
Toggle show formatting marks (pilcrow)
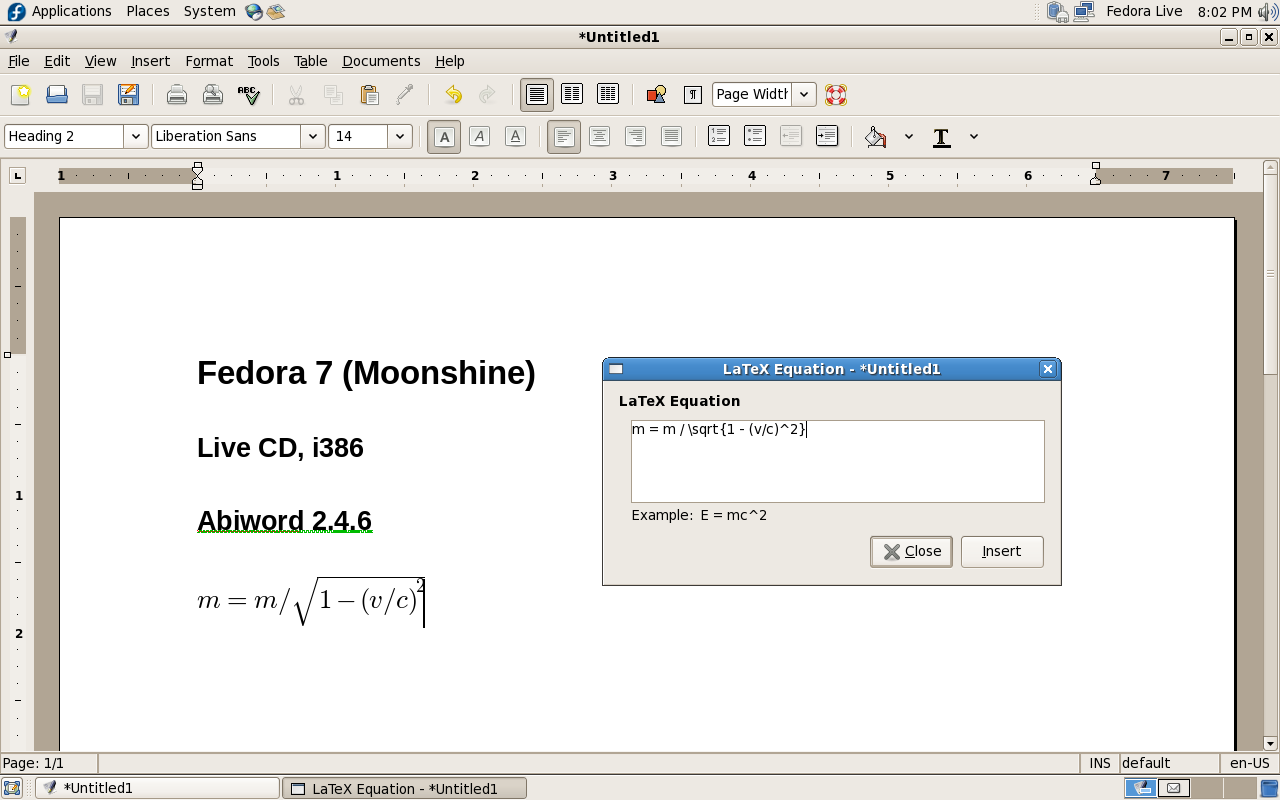pos(692,95)
